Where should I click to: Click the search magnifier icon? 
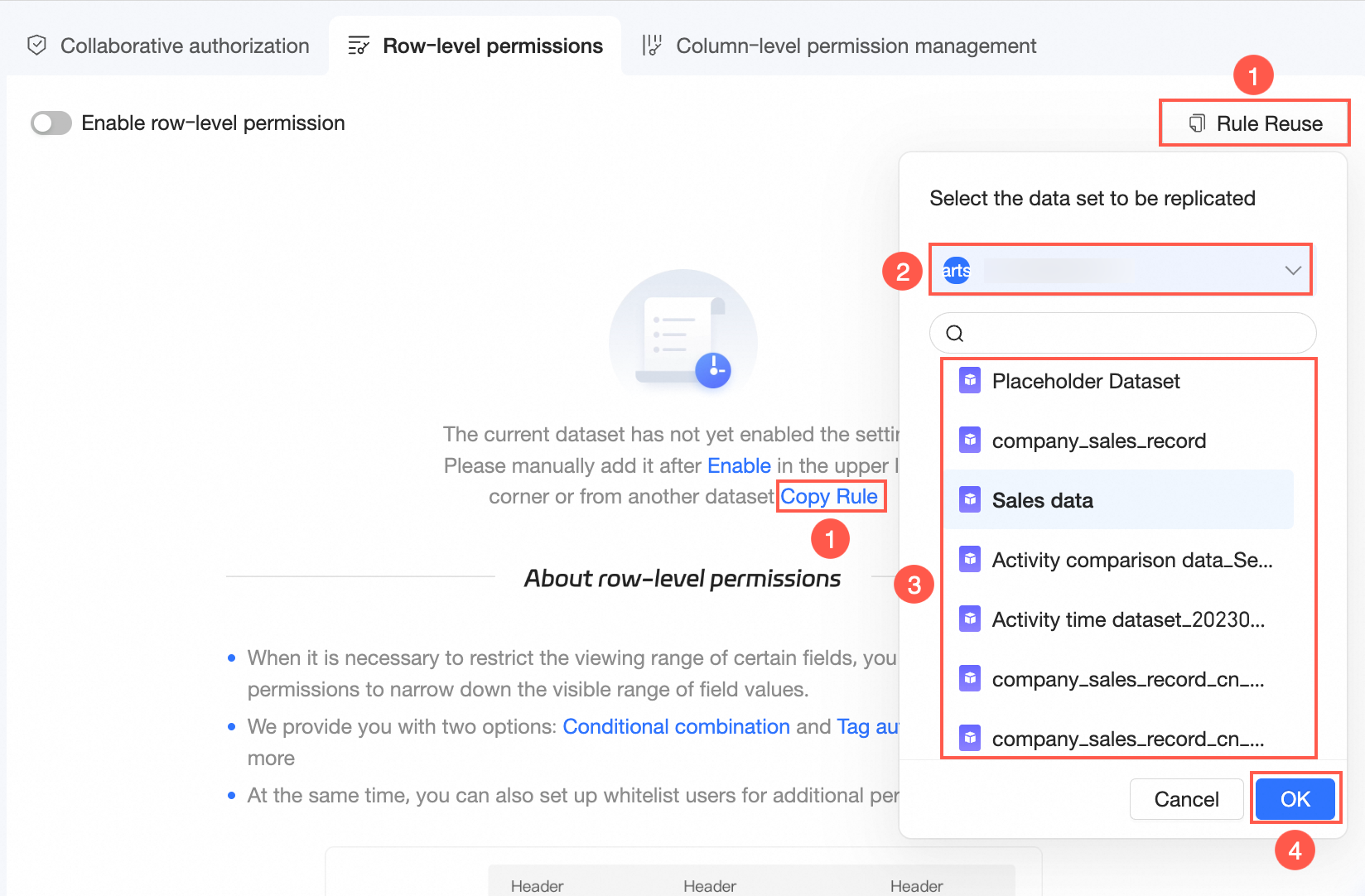coord(955,333)
